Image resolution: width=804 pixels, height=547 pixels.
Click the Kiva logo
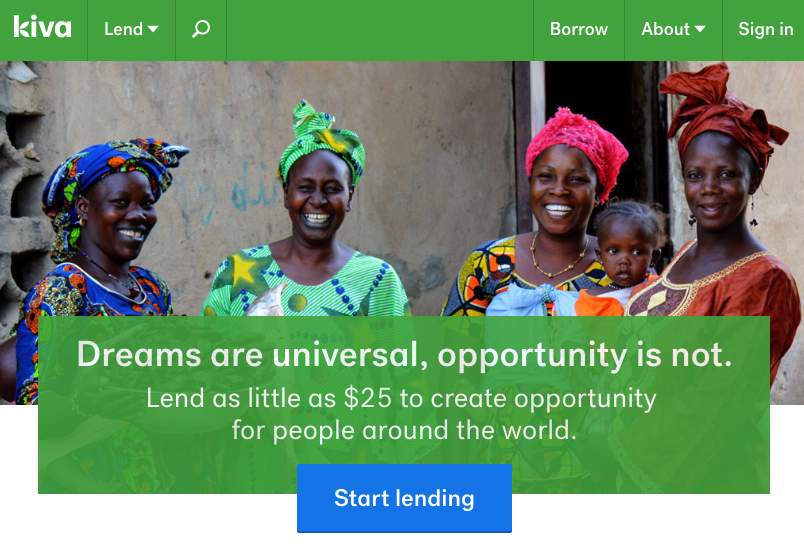pyautogui.click(x=43, y=27)
